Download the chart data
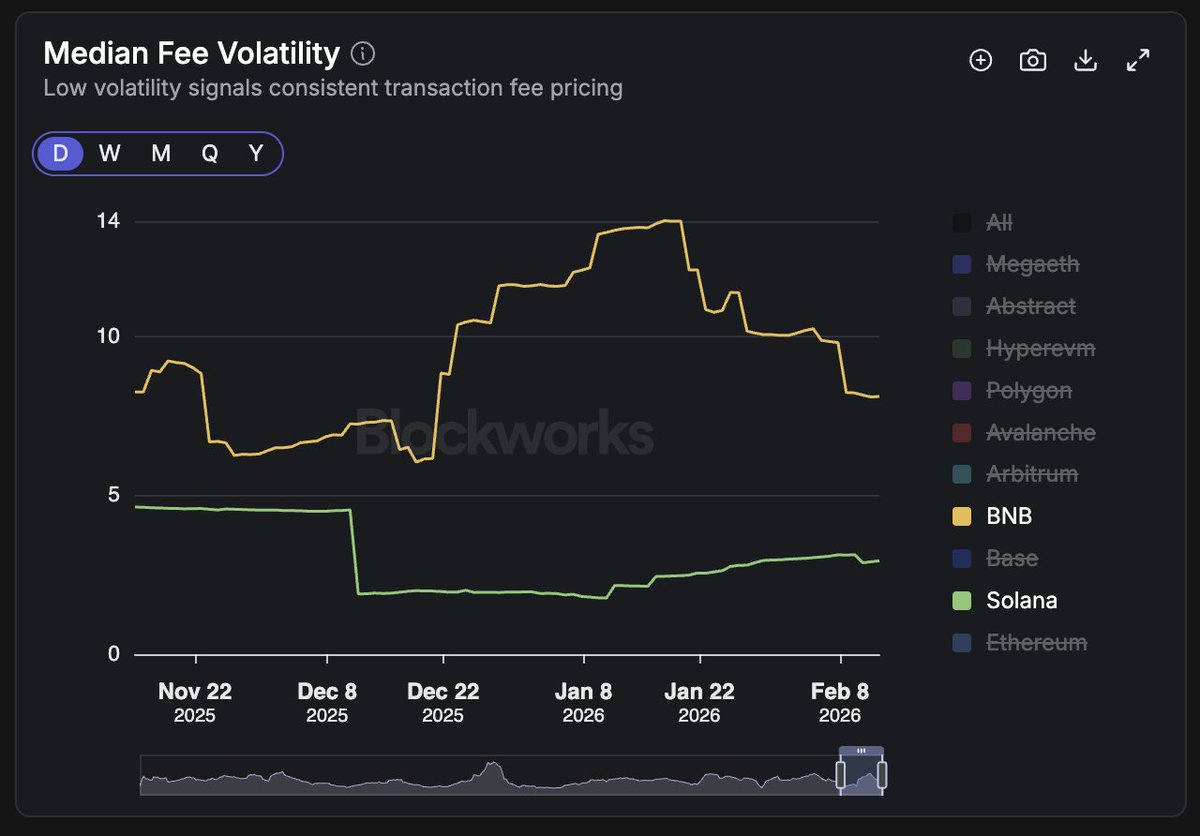Image resolution: width=1200 pixels, height=836 pixels. coord(1085,61)
